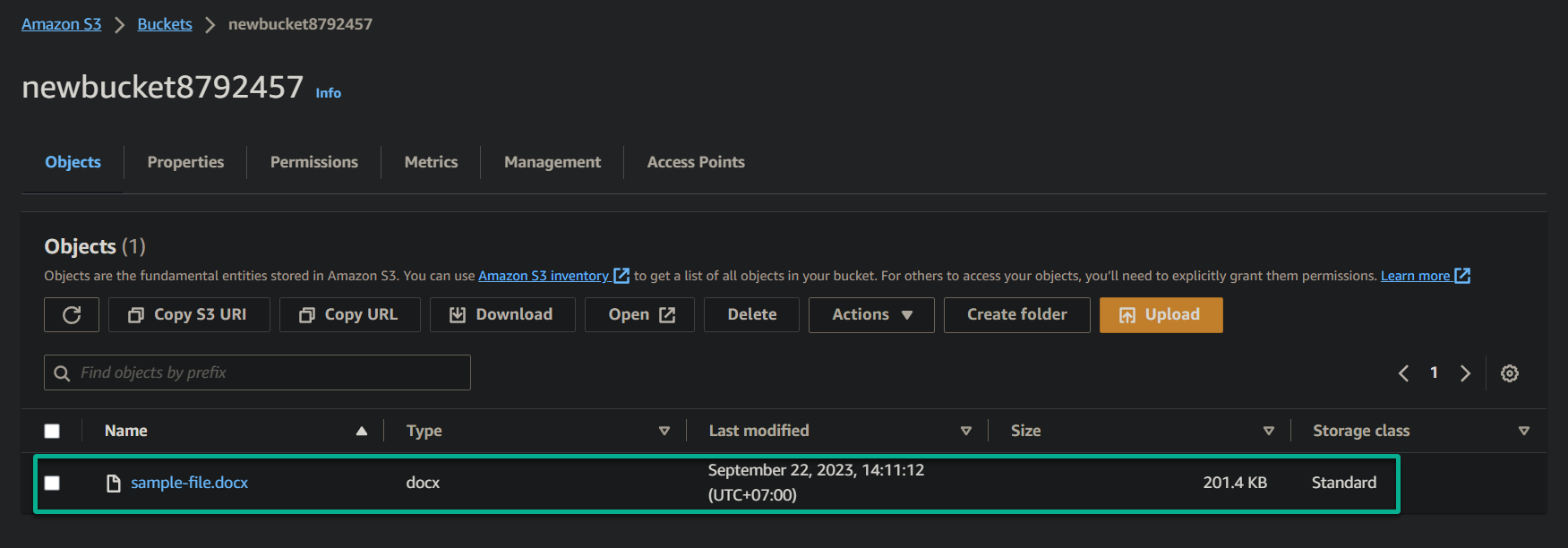Viewport: 1568px width, 548px height.
Task: Click the sample-file.docx document icon
Action: click(114, 484)
